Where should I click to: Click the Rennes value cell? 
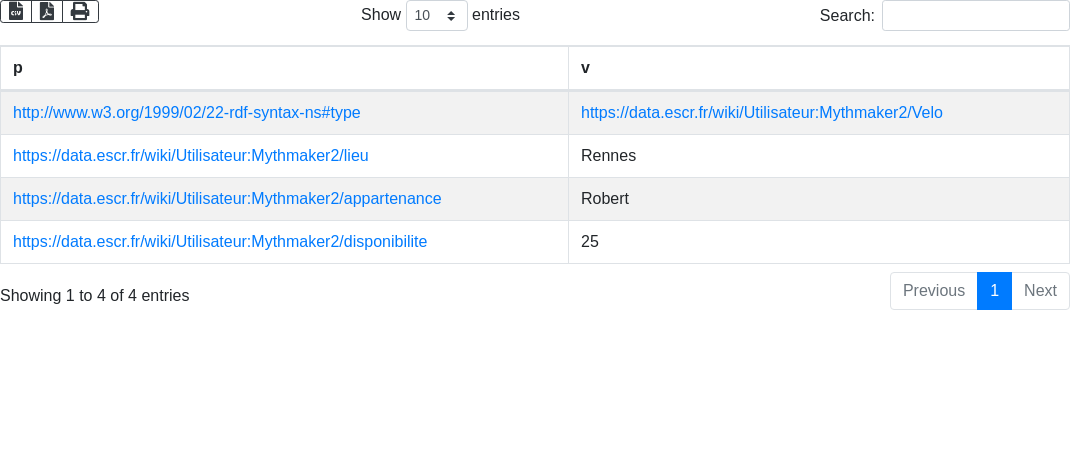[608, 156]
